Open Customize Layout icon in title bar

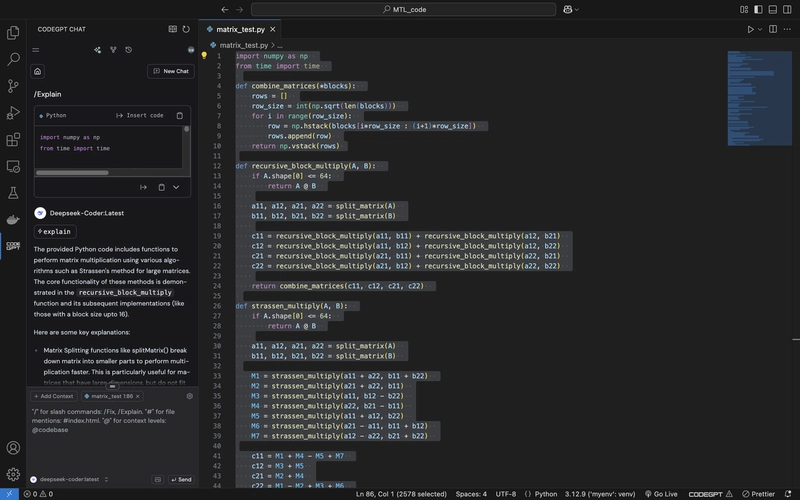click(x=744, y=9)
